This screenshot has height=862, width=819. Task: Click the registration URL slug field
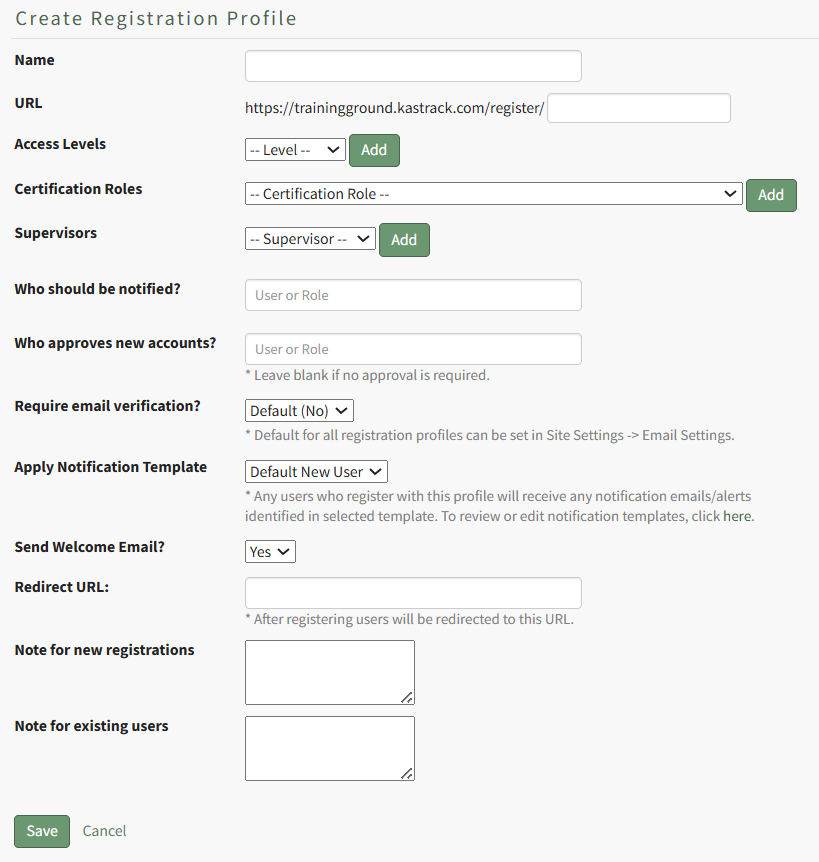pyautogui.click(x=638, y=108)
